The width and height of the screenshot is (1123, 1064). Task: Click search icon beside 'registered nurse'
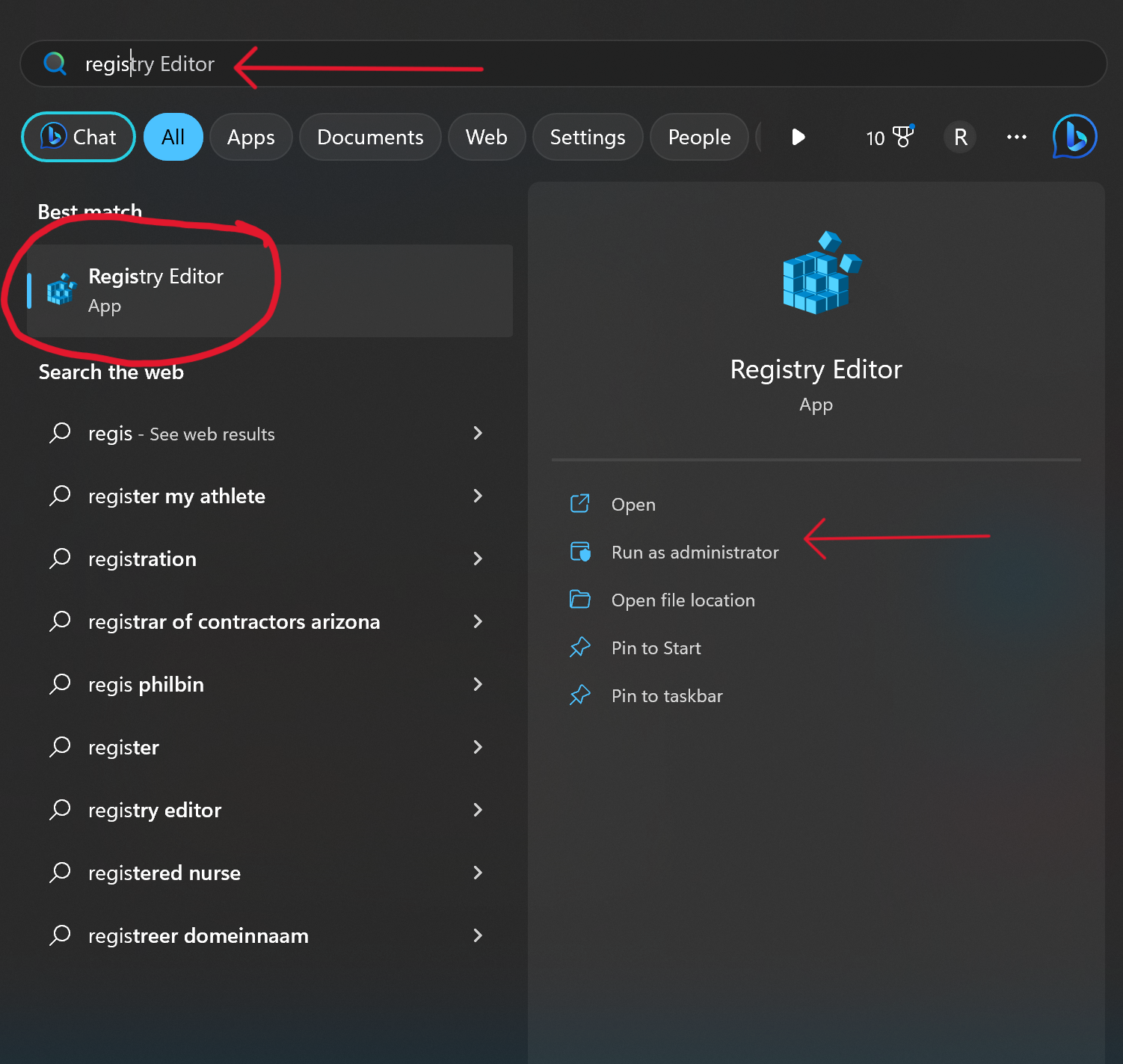pyautogui.click(x=60, y=873)
